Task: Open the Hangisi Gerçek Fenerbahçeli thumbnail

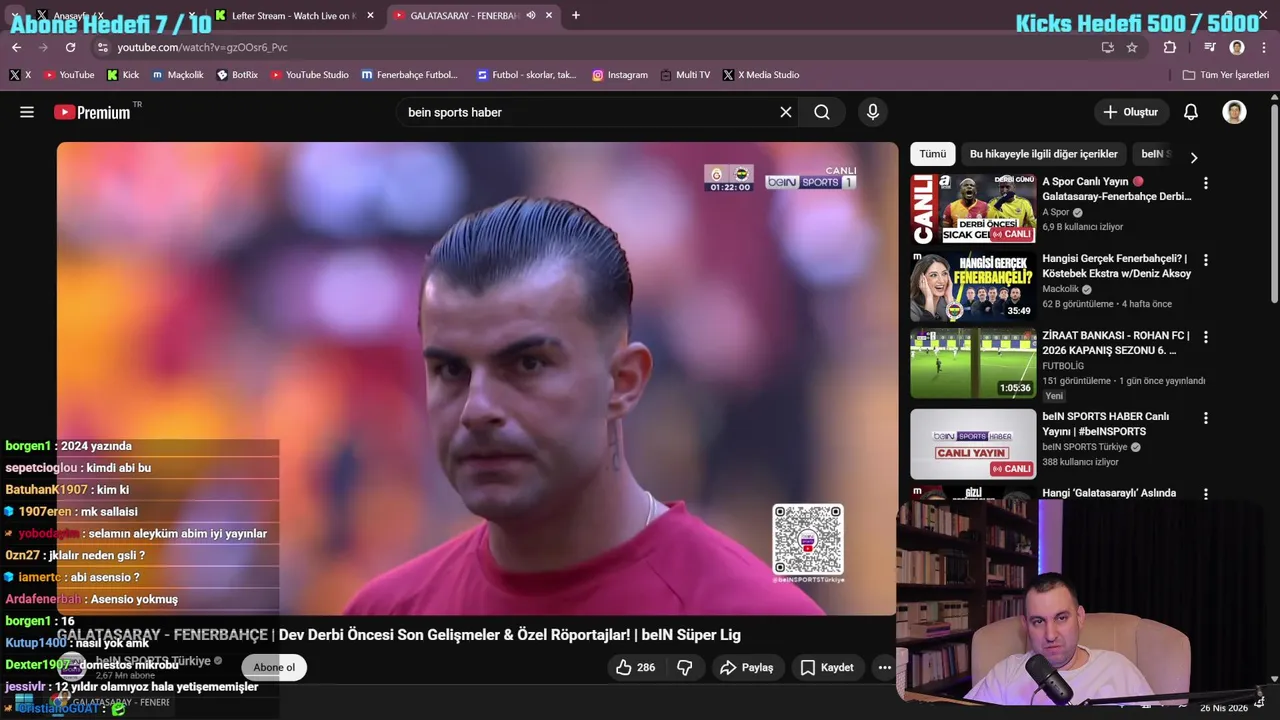Action: [973, 286]
